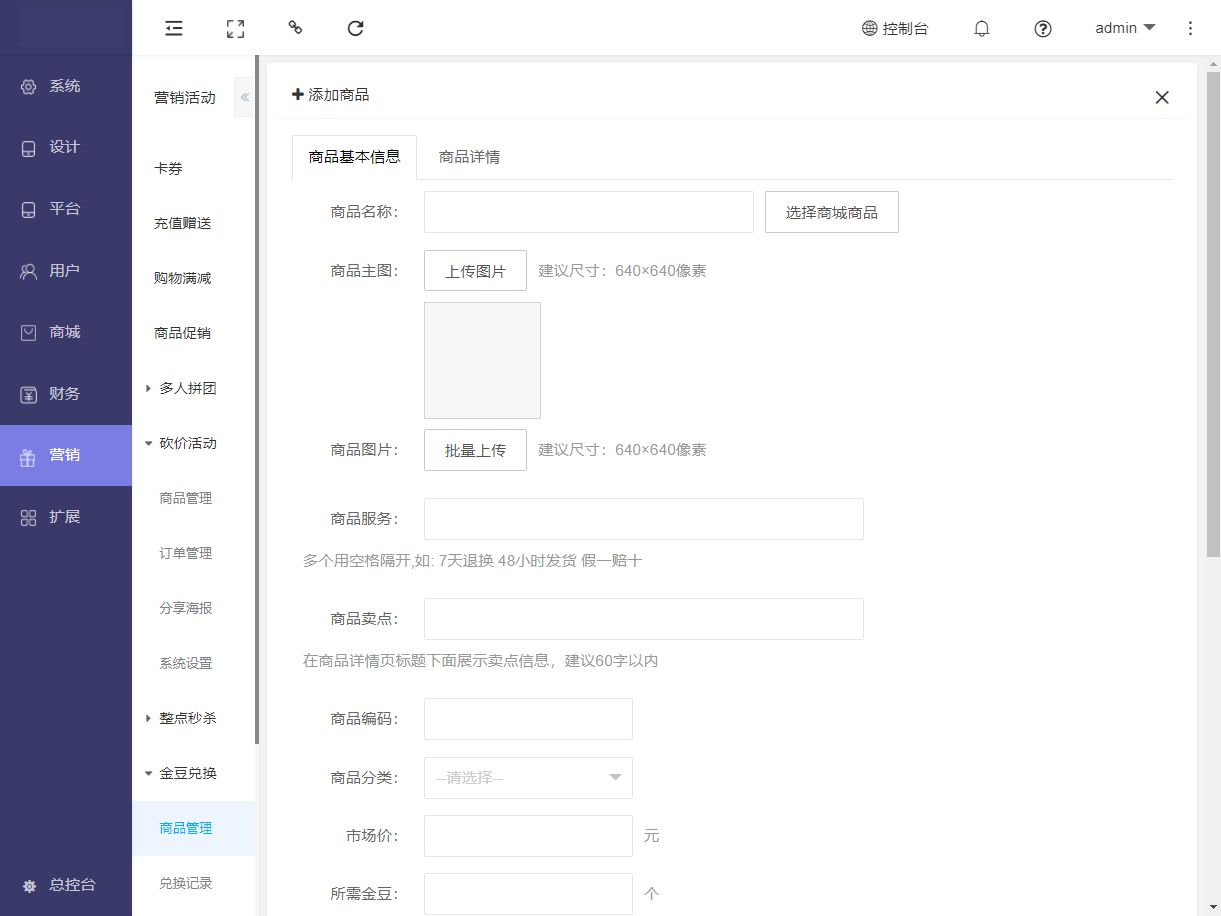Enter fullscreen mode via the top bar icon
Image resolution: width=1221 pixels, height=916 pixels.
click(235, 28)
